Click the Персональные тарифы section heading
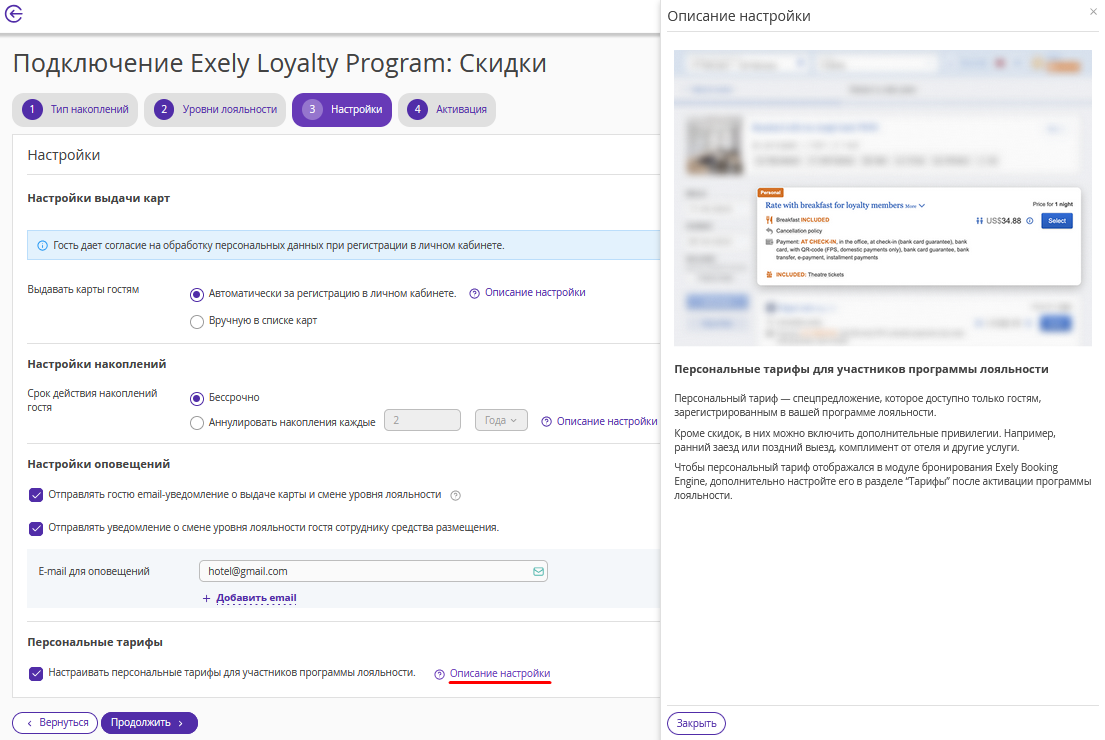 point(95,643)
